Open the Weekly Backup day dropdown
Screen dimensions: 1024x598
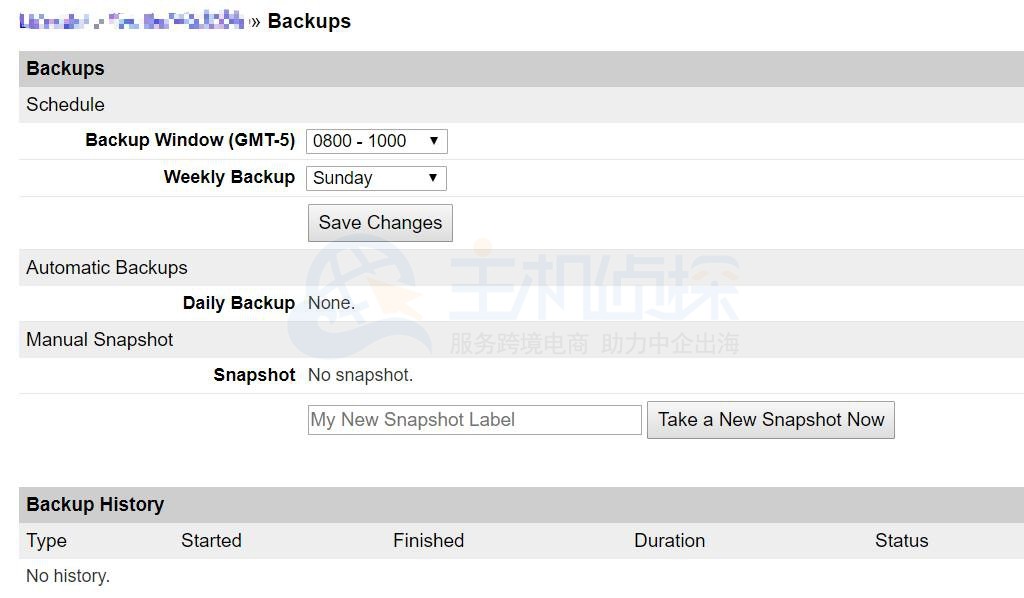pyautogui.click(x=375, y=177)
